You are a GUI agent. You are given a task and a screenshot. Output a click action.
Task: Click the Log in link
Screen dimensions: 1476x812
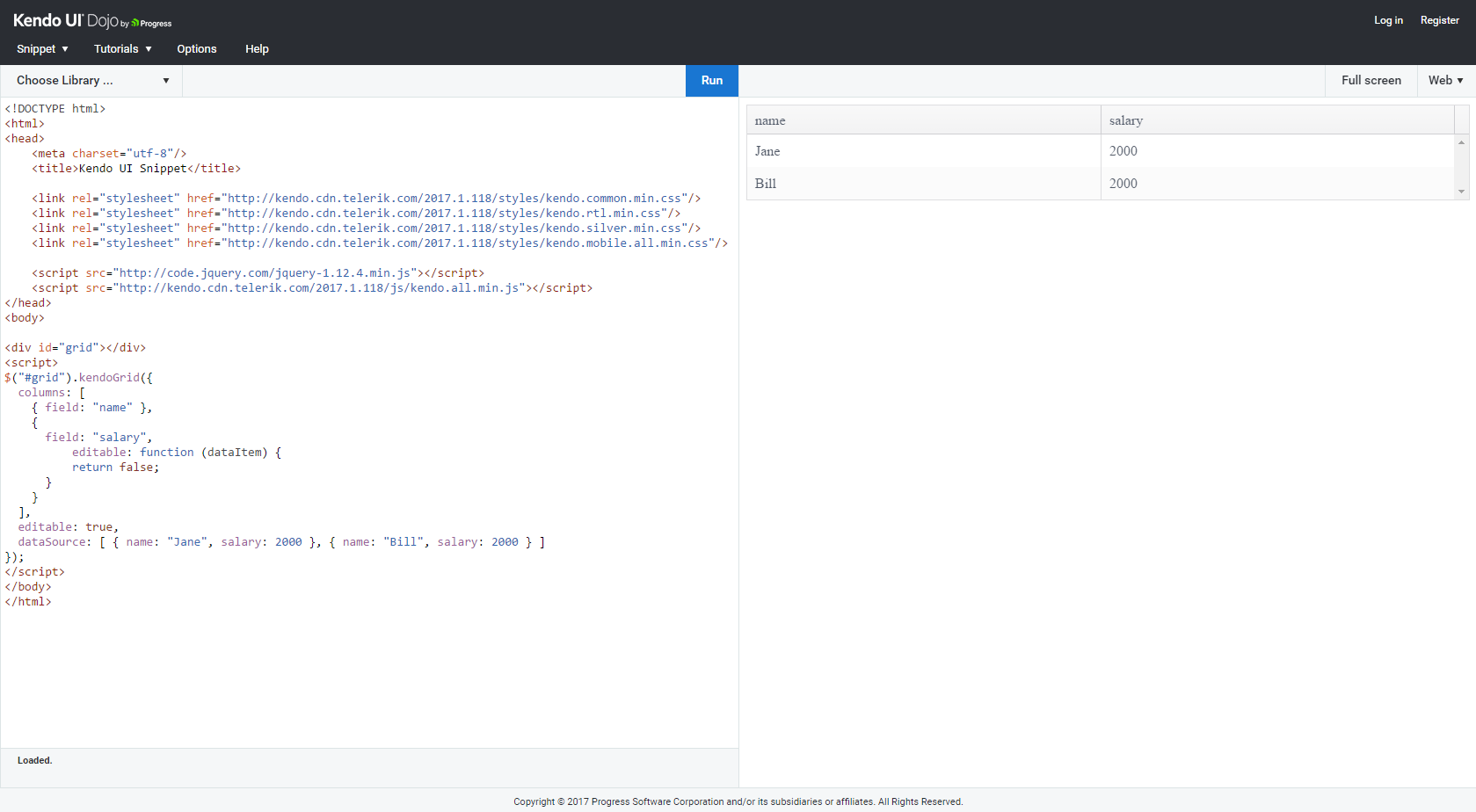[x=1388, y=20]
